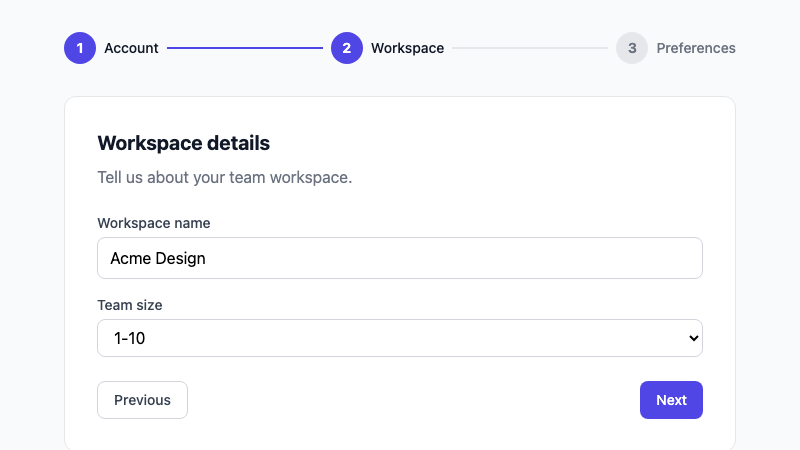Click the 'Tell us about your team workspace.' text
Screen dimensions: 800x450
(x=225, y=178)
